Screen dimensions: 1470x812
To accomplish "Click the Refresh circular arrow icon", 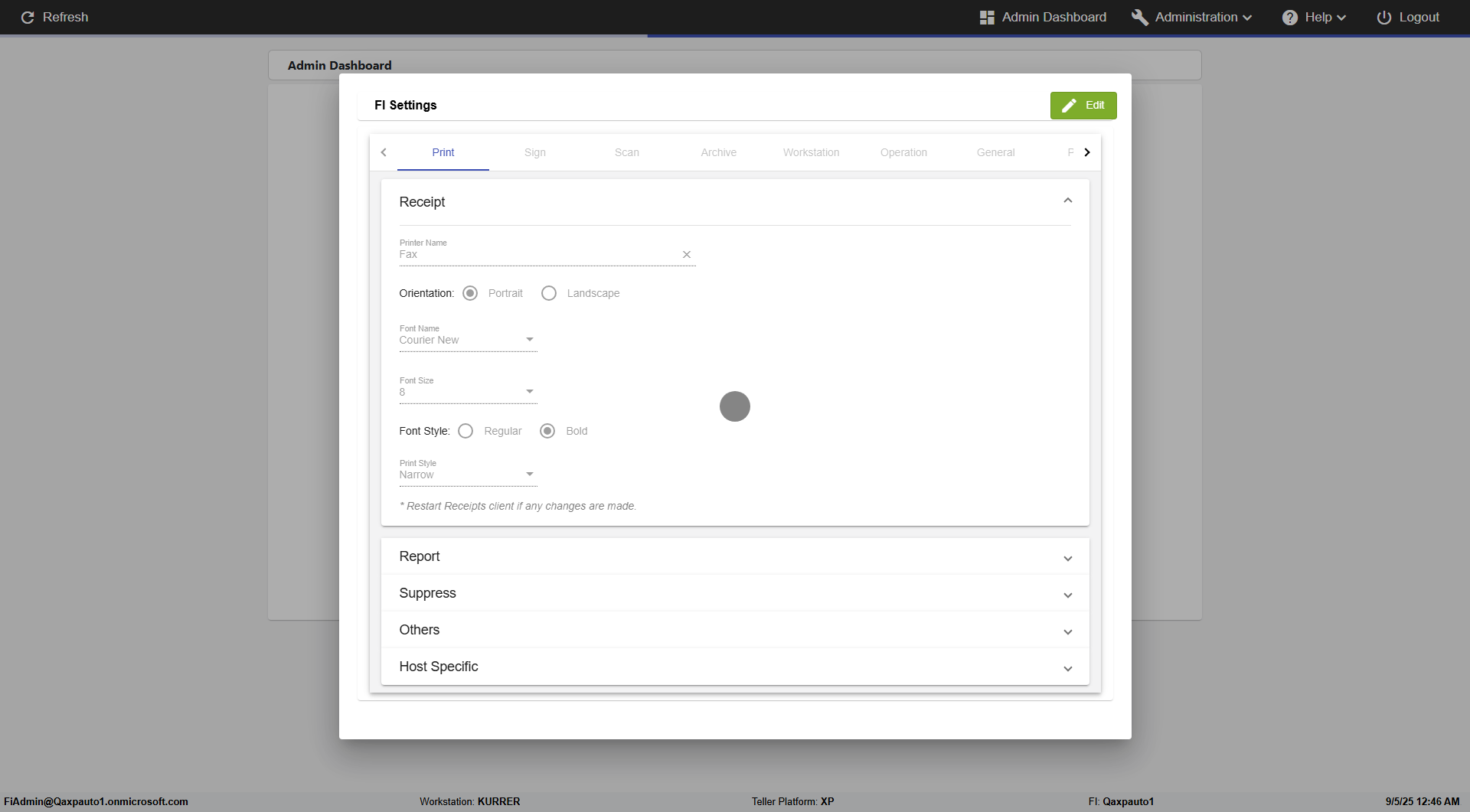I will point(28,17).
